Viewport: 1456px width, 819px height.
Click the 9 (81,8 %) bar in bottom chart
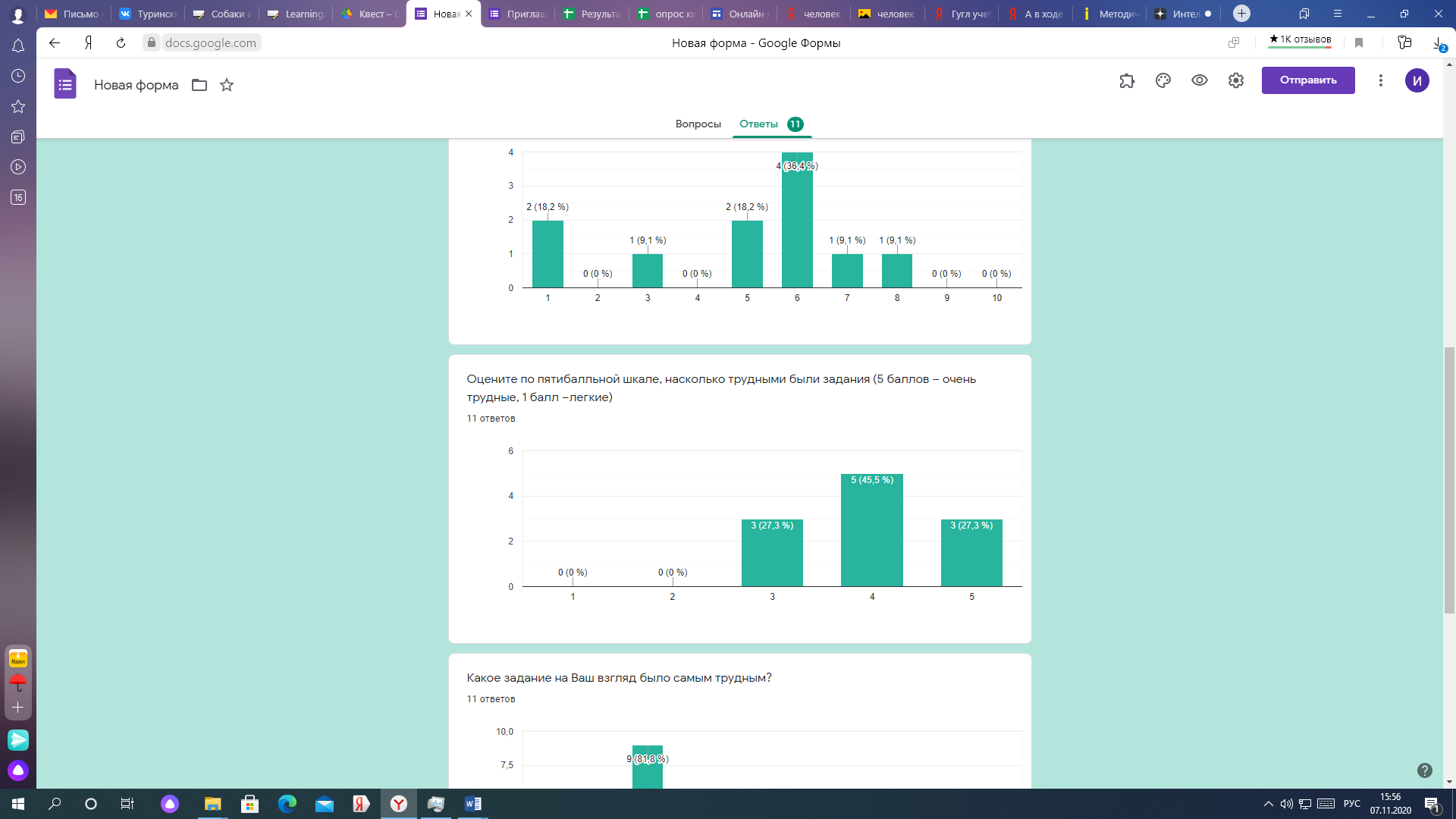click(x=647, y=767)
